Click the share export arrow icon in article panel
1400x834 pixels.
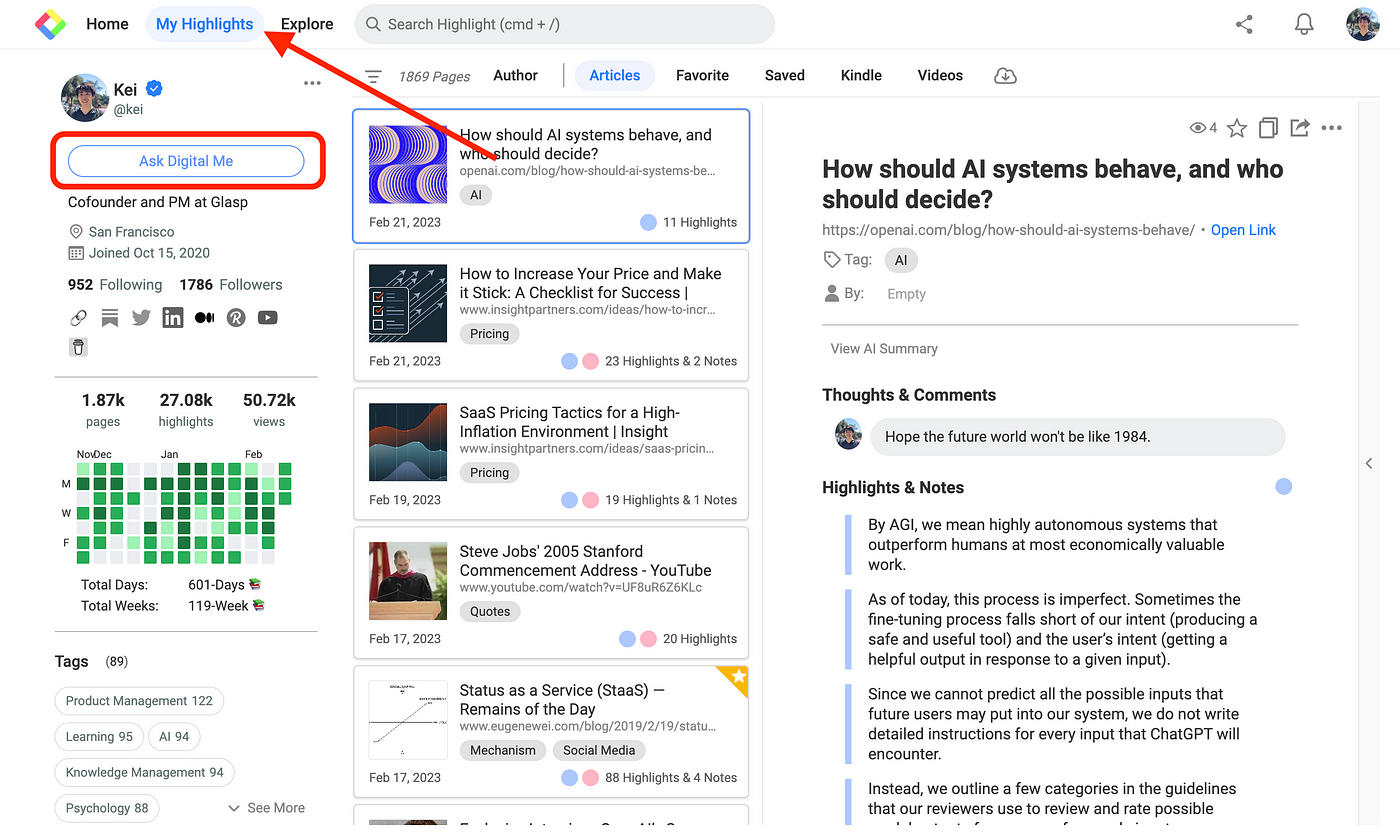(x=1299, y=128)
